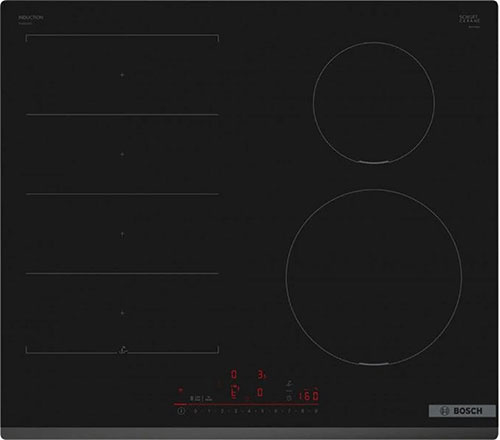Set power level 4 on the slider
The height and width of the screenshot is (440, 500).
tap(249, 411)
